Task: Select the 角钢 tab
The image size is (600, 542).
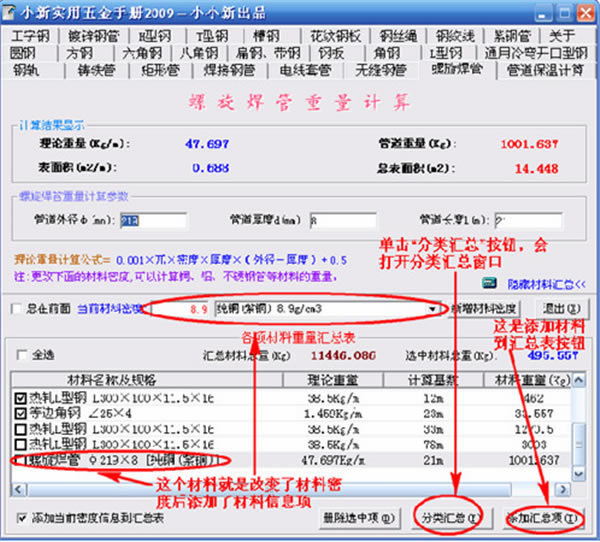Action: pos(387,53)
